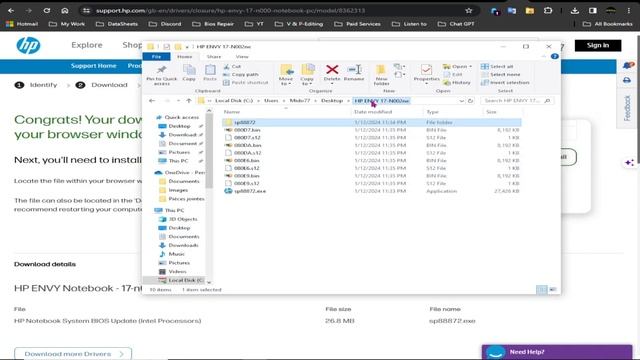Click the Search HP ENVY 17 search box
The height and width of the screenshot is (360, 640).
point(517,101)
